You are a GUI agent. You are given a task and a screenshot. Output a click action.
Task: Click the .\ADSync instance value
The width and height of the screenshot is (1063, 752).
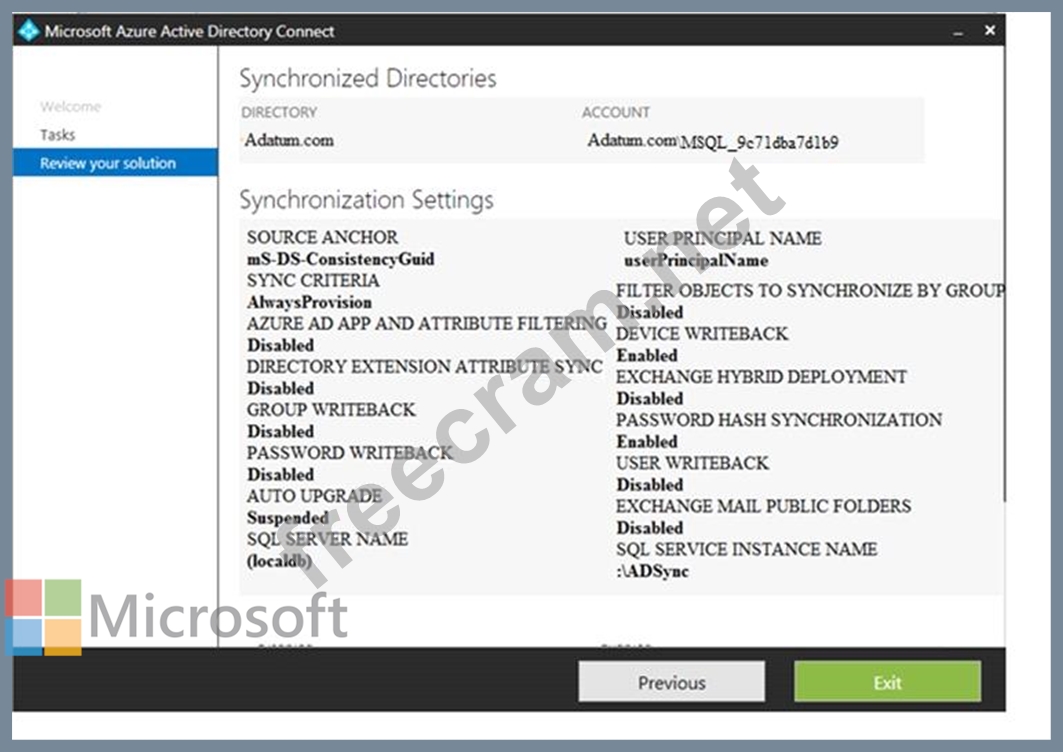pyautogui.click(x=652, y=572)
